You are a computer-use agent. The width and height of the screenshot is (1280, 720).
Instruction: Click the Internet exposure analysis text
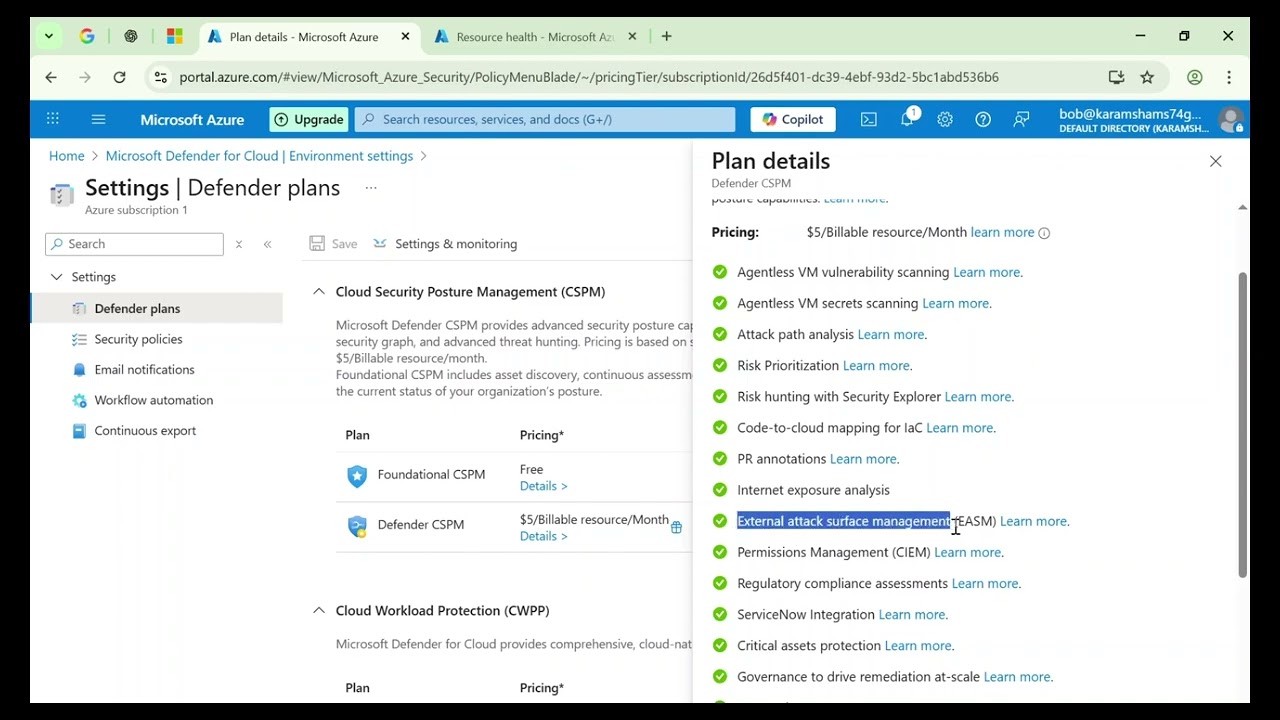(813, 490)
